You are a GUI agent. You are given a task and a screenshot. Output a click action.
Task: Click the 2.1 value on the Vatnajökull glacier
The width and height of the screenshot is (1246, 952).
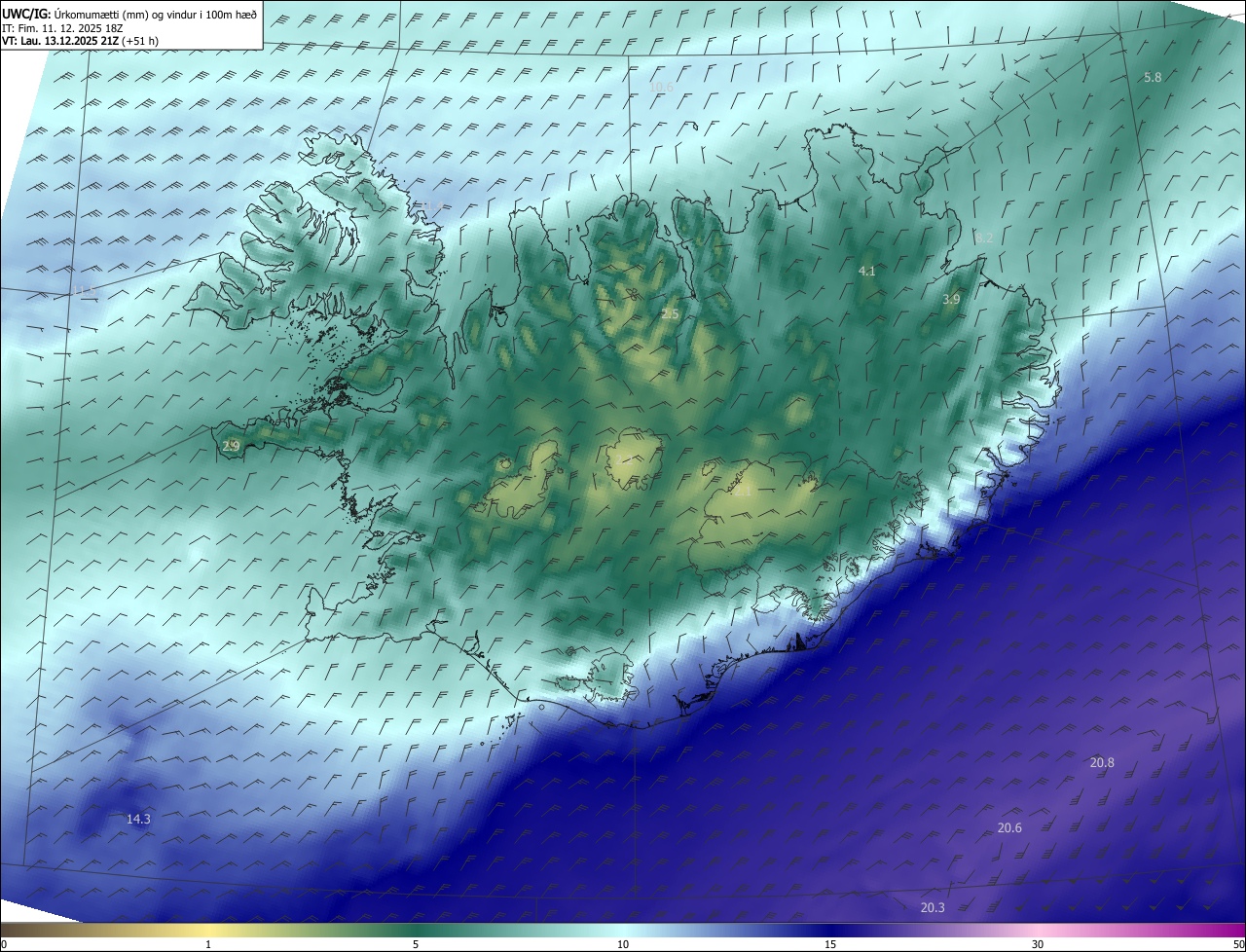pyautogui.click(x=742, y=492)
